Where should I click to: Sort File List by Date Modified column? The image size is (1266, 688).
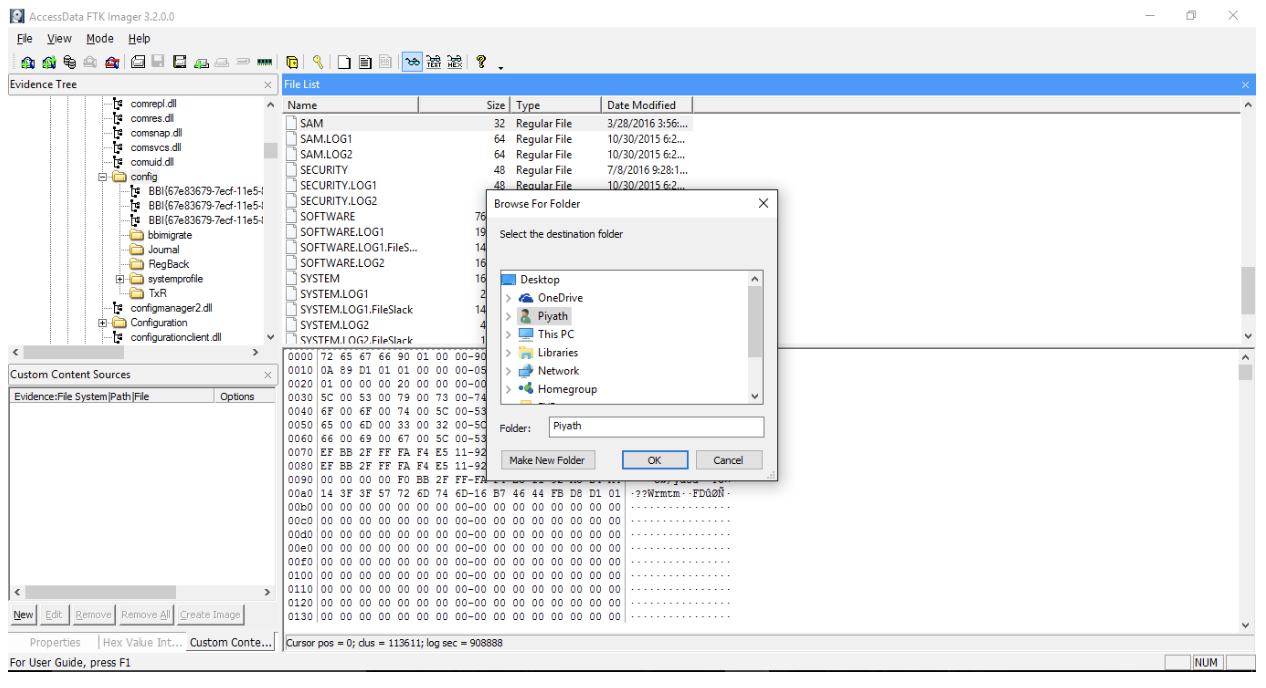coord(647,105)
